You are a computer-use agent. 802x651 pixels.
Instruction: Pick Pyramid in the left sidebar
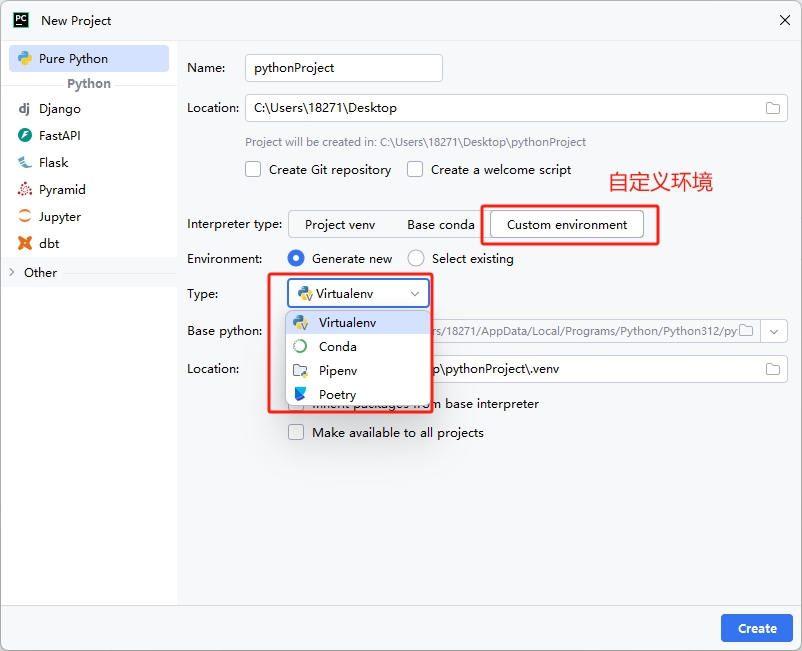click(61, 189)
